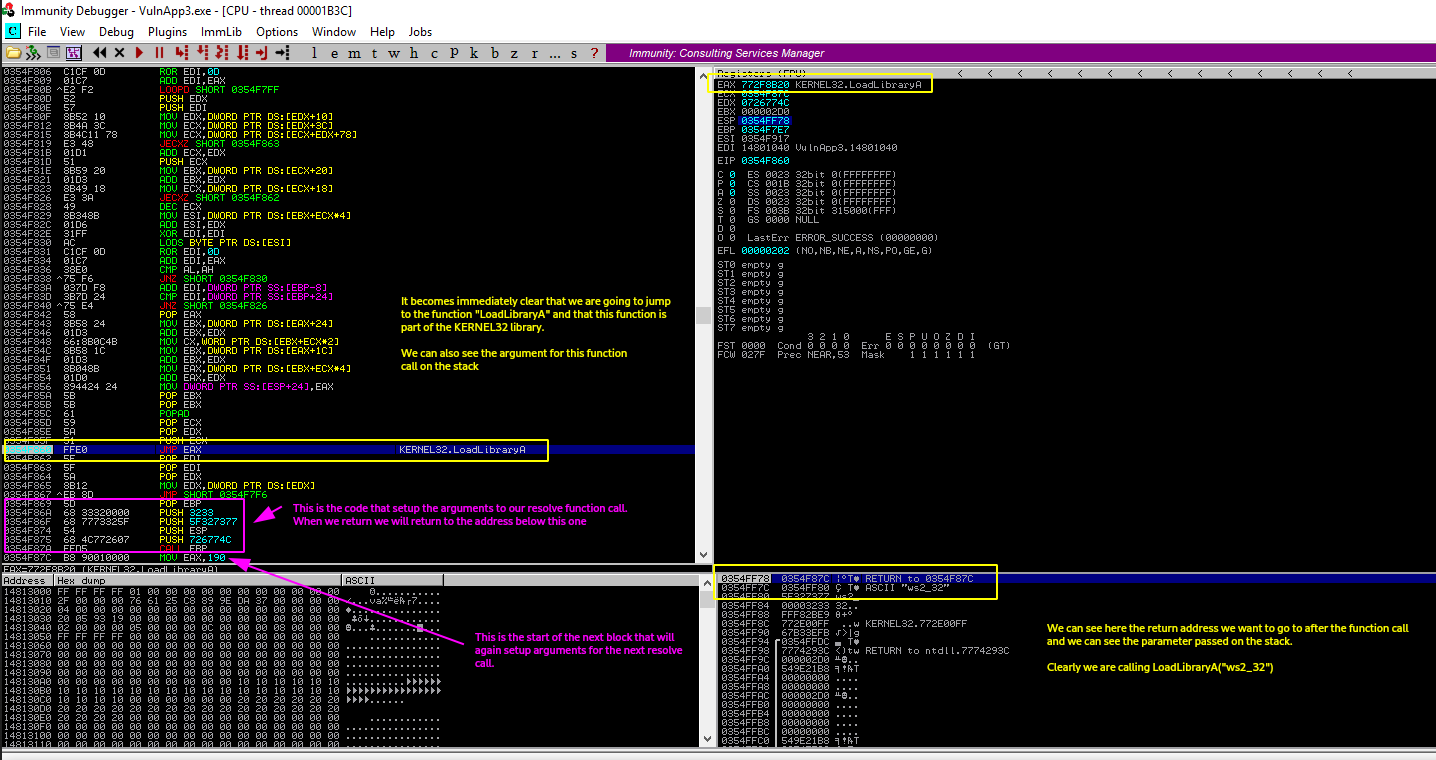Screen dimensions: 1436x760
Task: Open the Debug menu
Action: (116, 32)
